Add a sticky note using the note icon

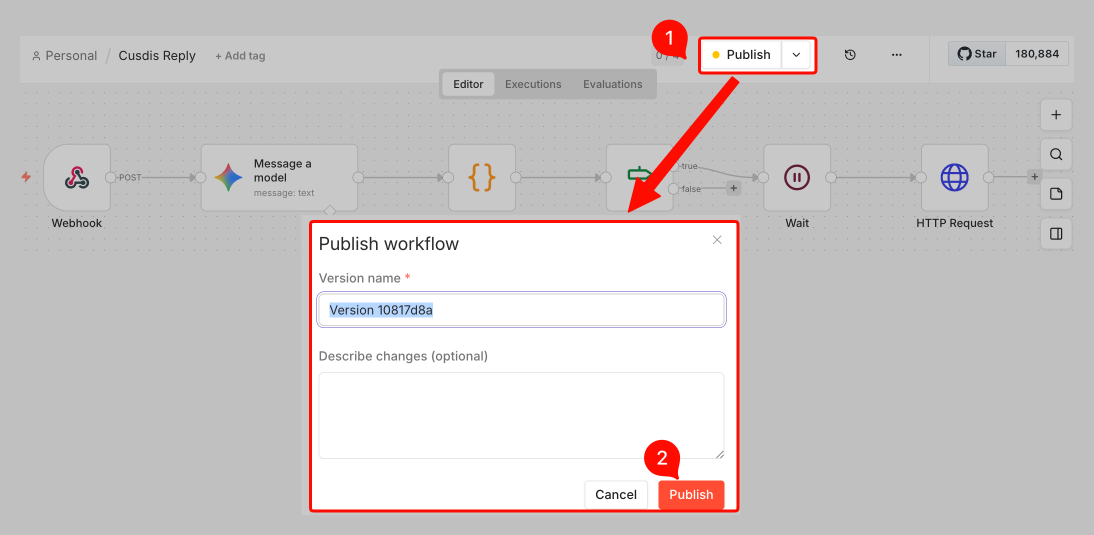[1056, 194]
